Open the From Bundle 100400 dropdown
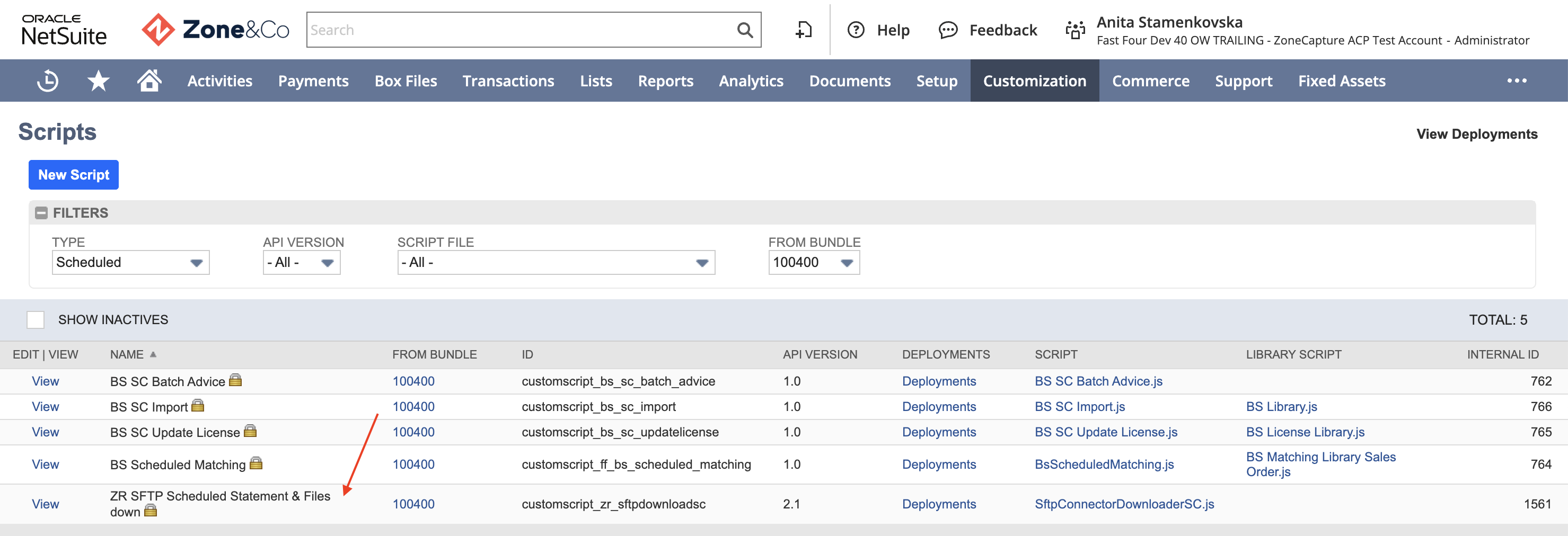1568x536 pixels. pyautogui.click(x=814, y=262)
